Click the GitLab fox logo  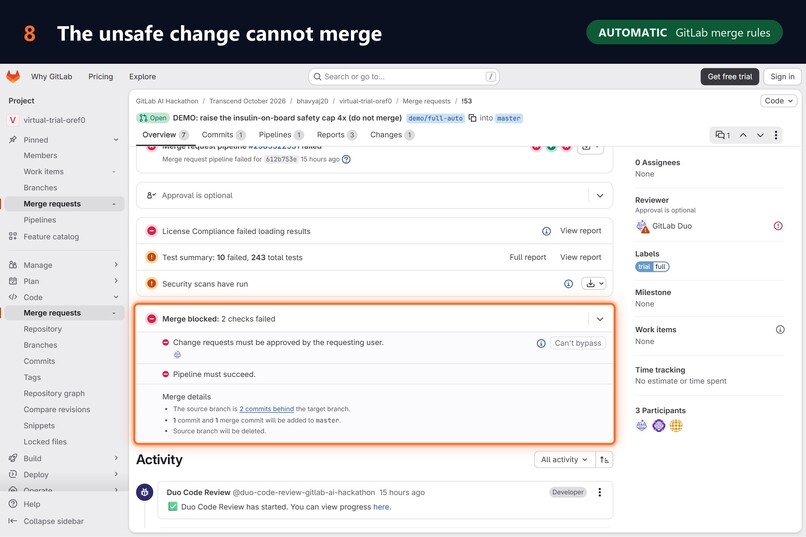click(x=13, y=77)
